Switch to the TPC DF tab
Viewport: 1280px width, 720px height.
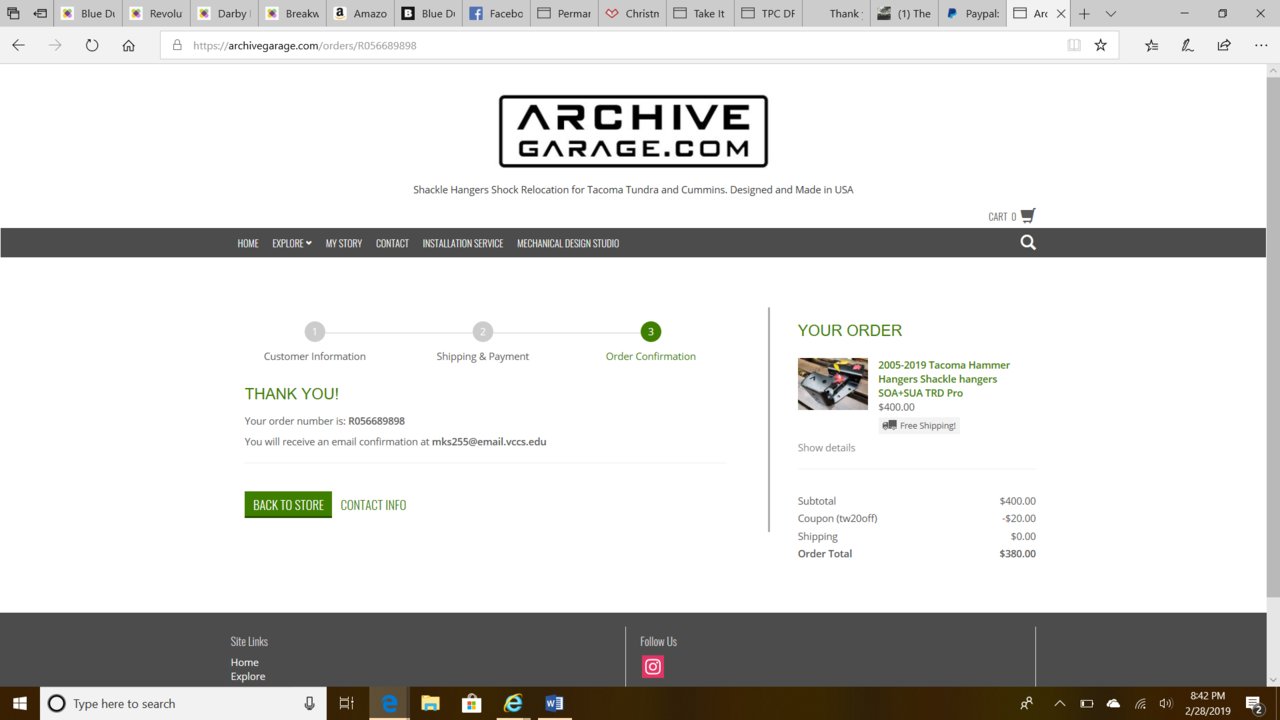coord(767,14)
